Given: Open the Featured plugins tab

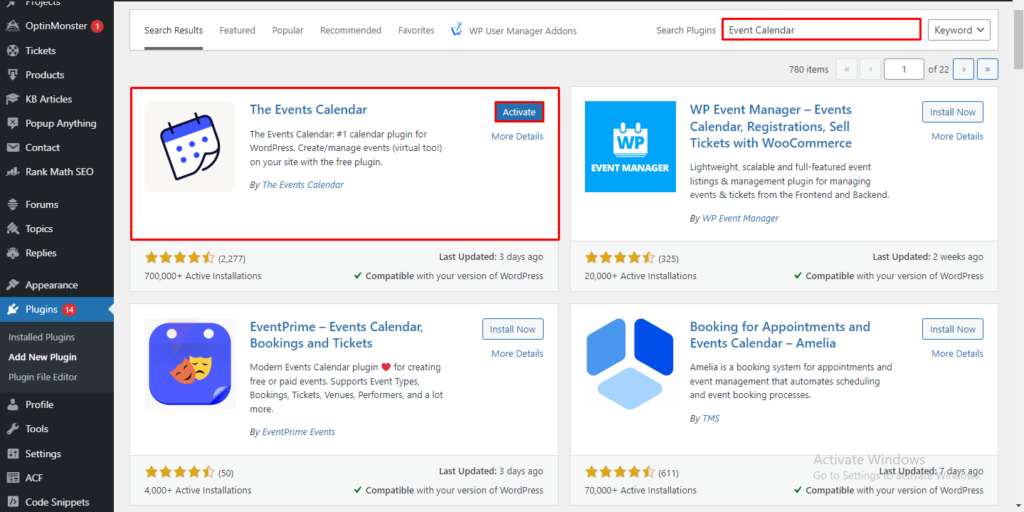Looking at the screenshot, I should (x=237, y=30).
